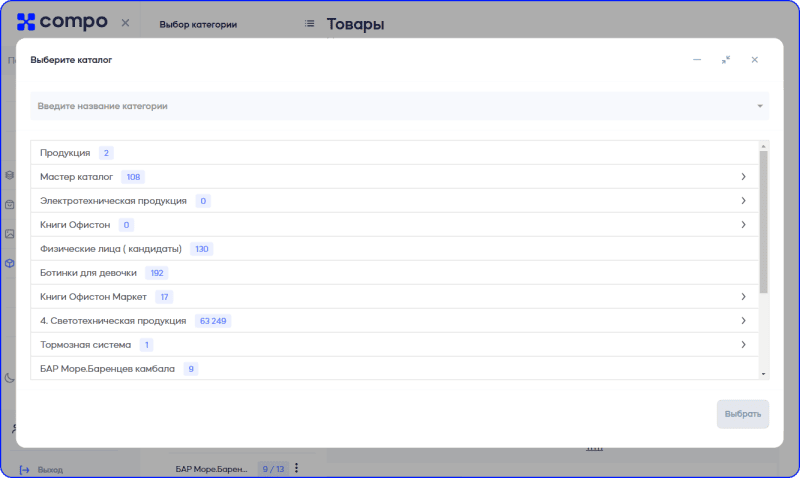Image resolution: width=800 pixels, height=478 pixels.
Task: Select the Продукция catalog
Action: (394, 153)
